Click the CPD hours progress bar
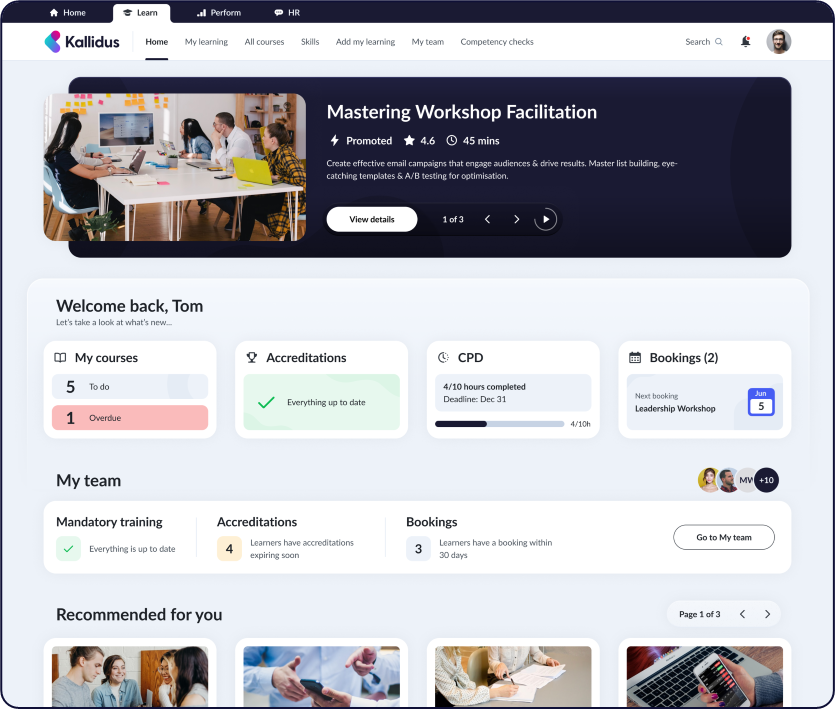 click(x=499, y=424)
